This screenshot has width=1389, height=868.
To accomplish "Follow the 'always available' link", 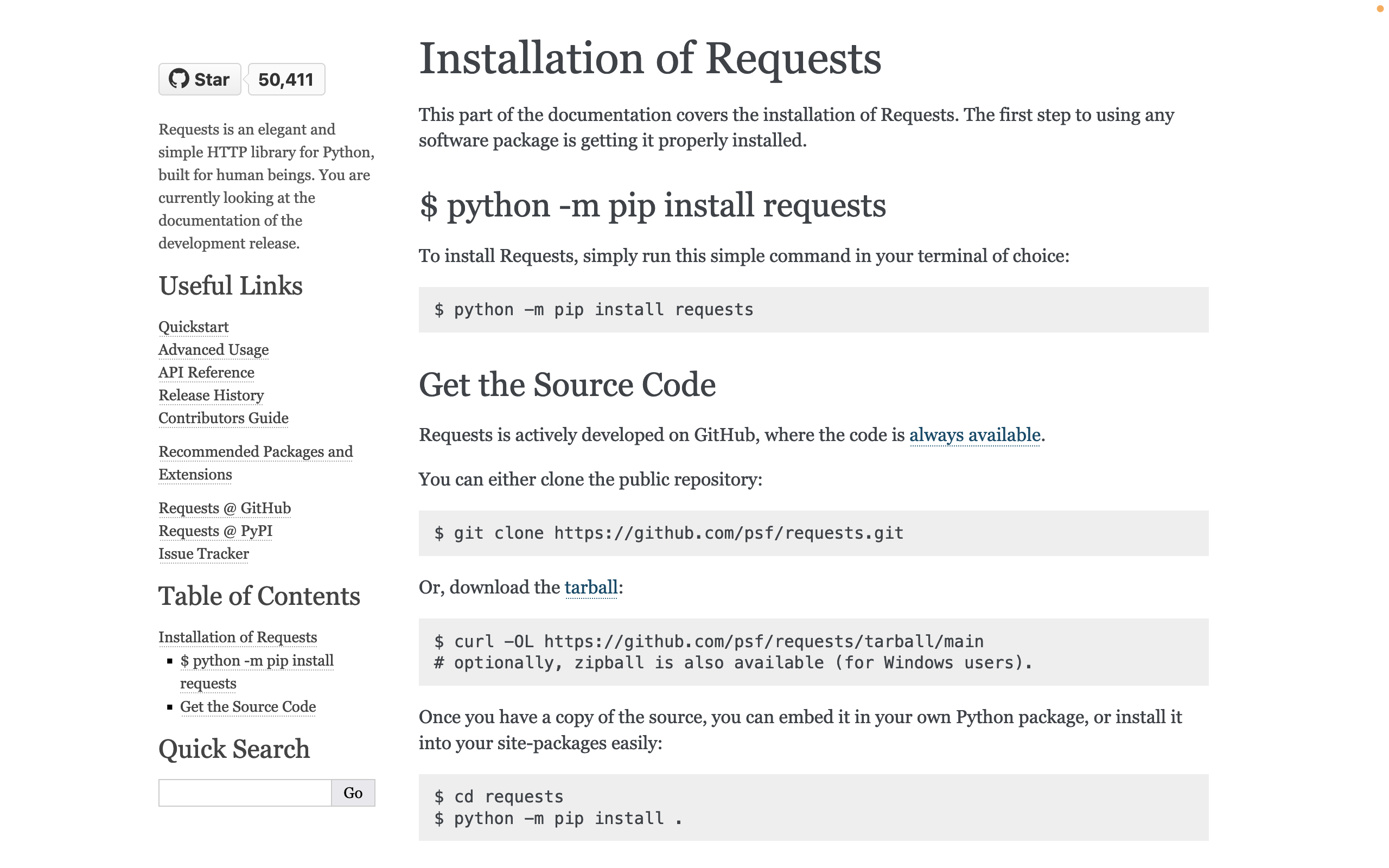I will 974,435.
